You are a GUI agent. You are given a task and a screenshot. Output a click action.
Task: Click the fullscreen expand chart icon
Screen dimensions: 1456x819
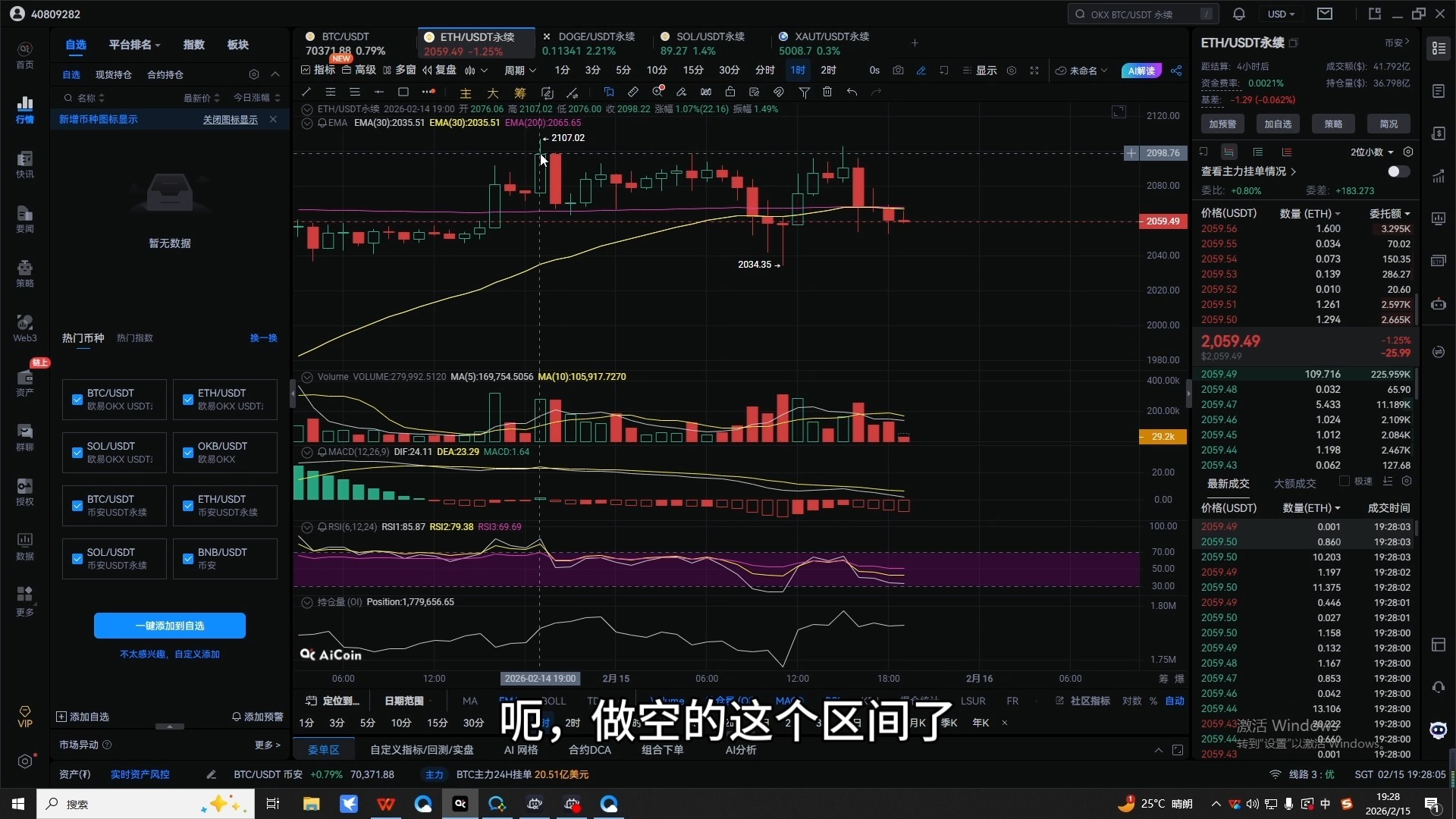tap(1034, 71)
